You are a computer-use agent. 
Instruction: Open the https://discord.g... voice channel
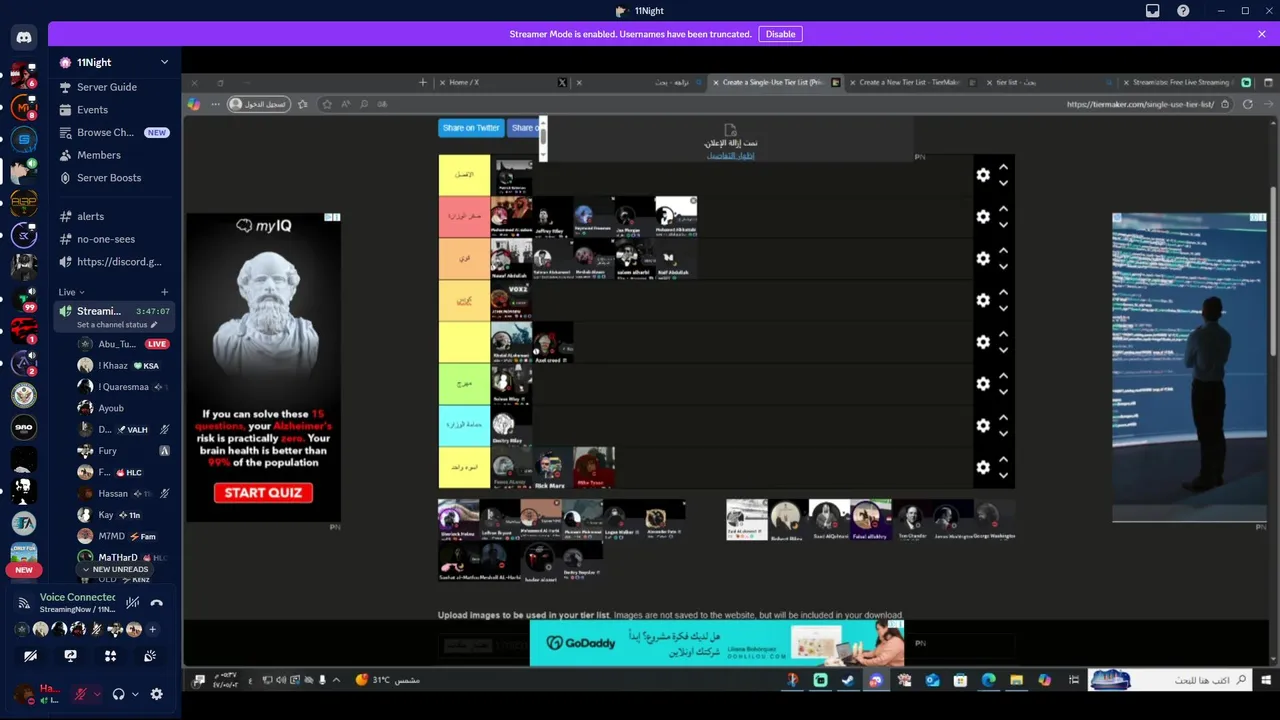pos(115,262)
